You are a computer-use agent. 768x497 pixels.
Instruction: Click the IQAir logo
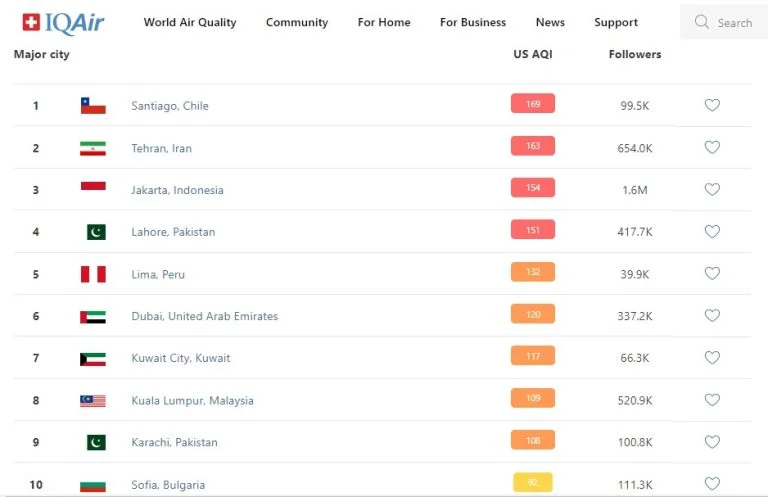pos(63,23)
